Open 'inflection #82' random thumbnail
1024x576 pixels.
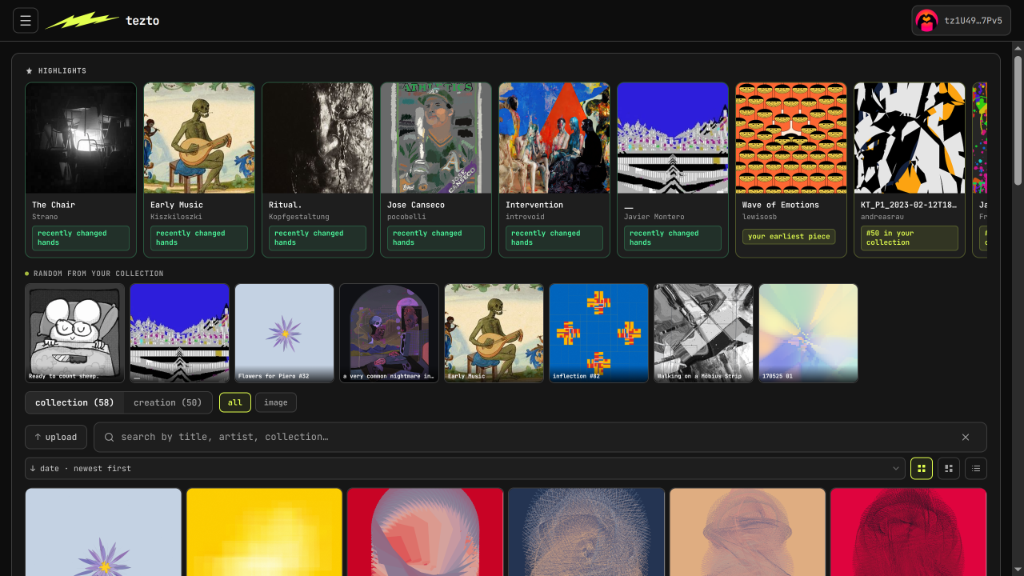(x=599, y=333)
